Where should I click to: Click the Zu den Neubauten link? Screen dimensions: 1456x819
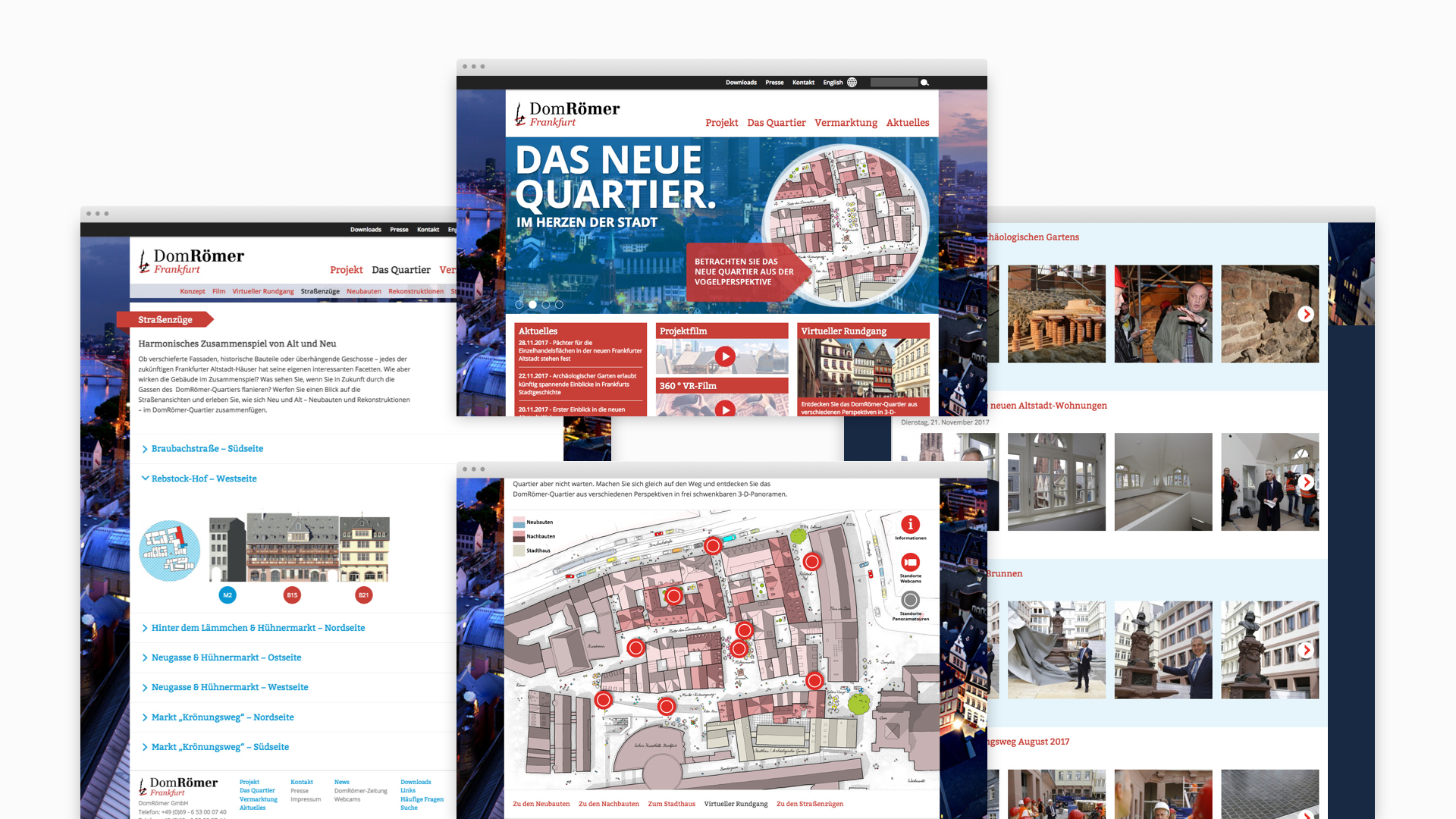point(541,804)
